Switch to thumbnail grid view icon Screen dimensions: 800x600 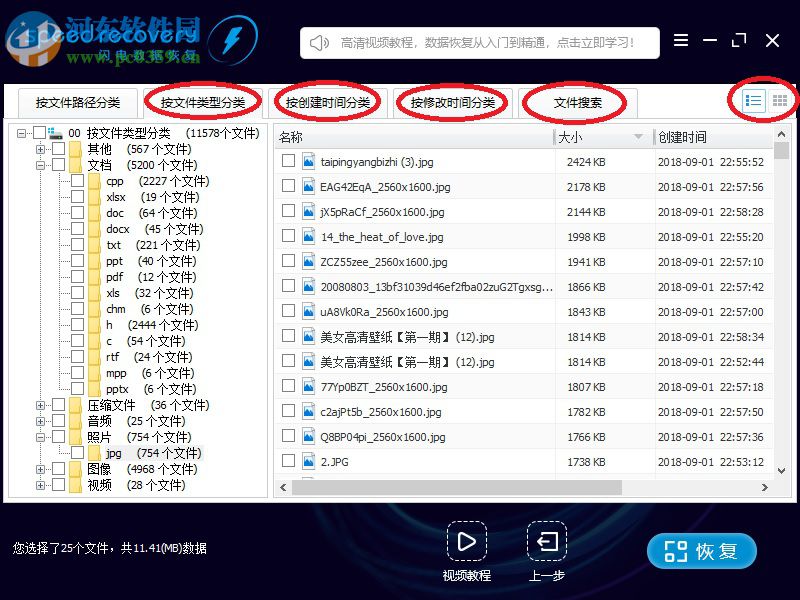[780, 101]
